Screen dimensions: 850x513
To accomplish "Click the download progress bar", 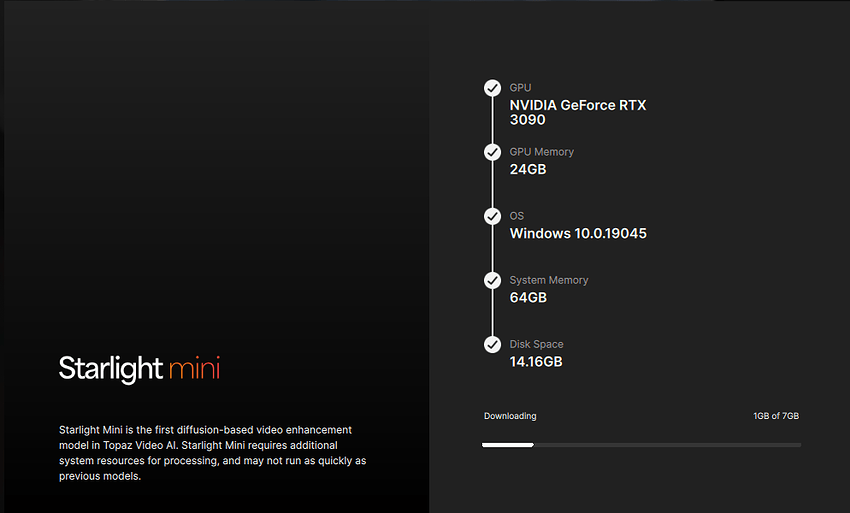I will (x=641, y=444).
